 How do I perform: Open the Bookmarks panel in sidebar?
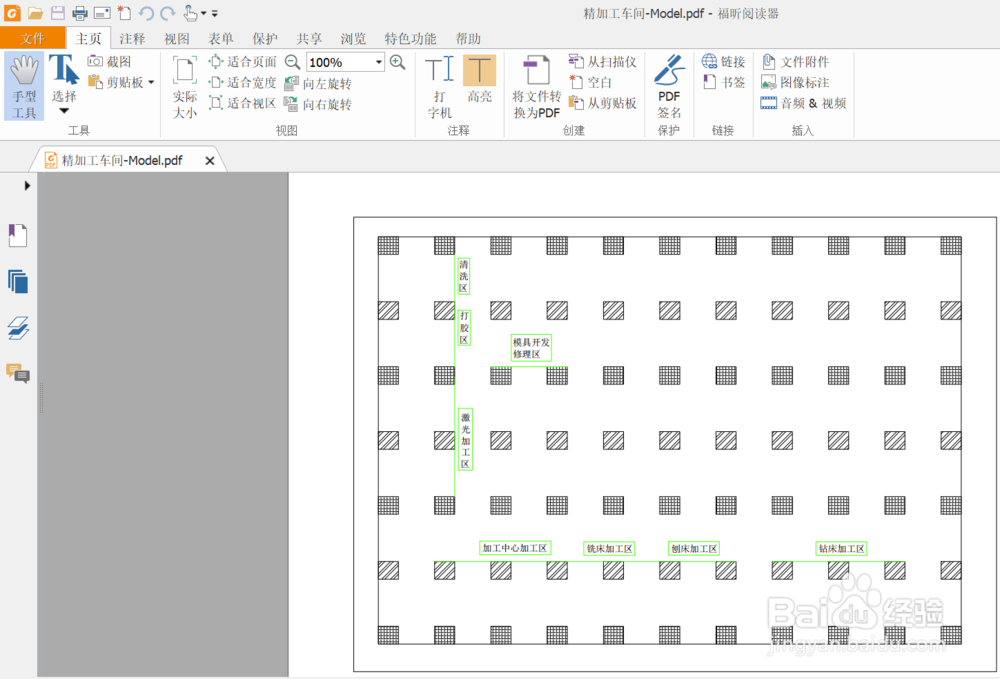18,235
